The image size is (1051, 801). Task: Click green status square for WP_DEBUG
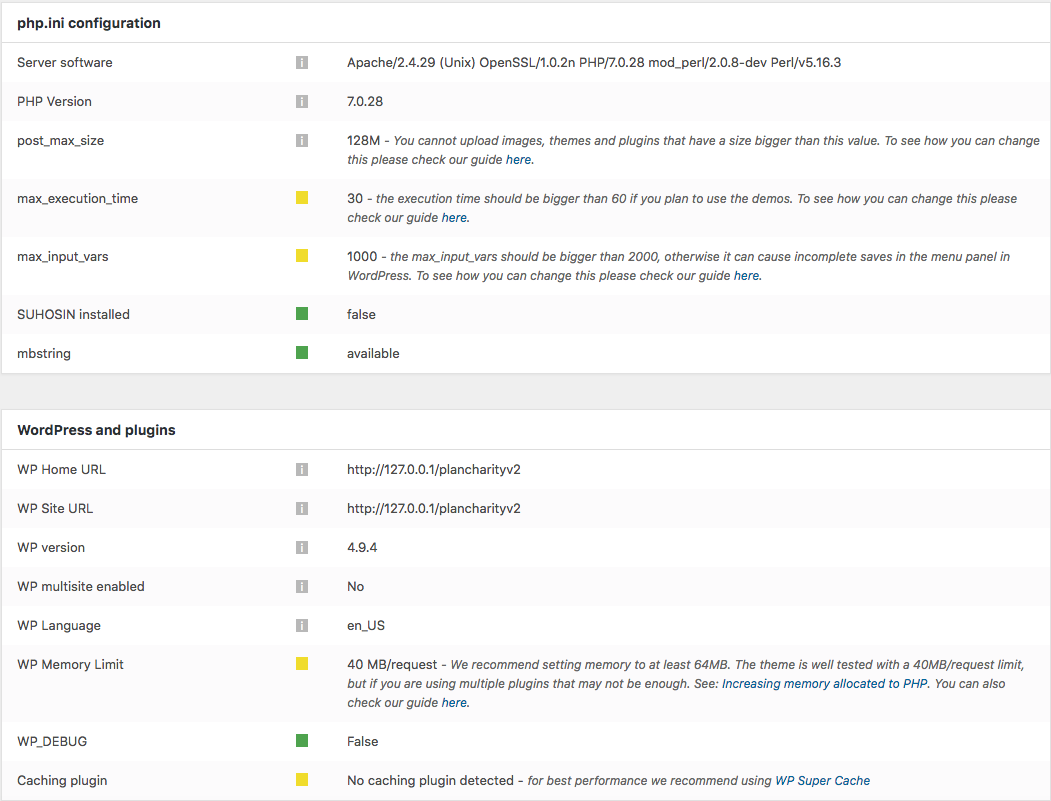pyautogui.click(x=302, y=741)
